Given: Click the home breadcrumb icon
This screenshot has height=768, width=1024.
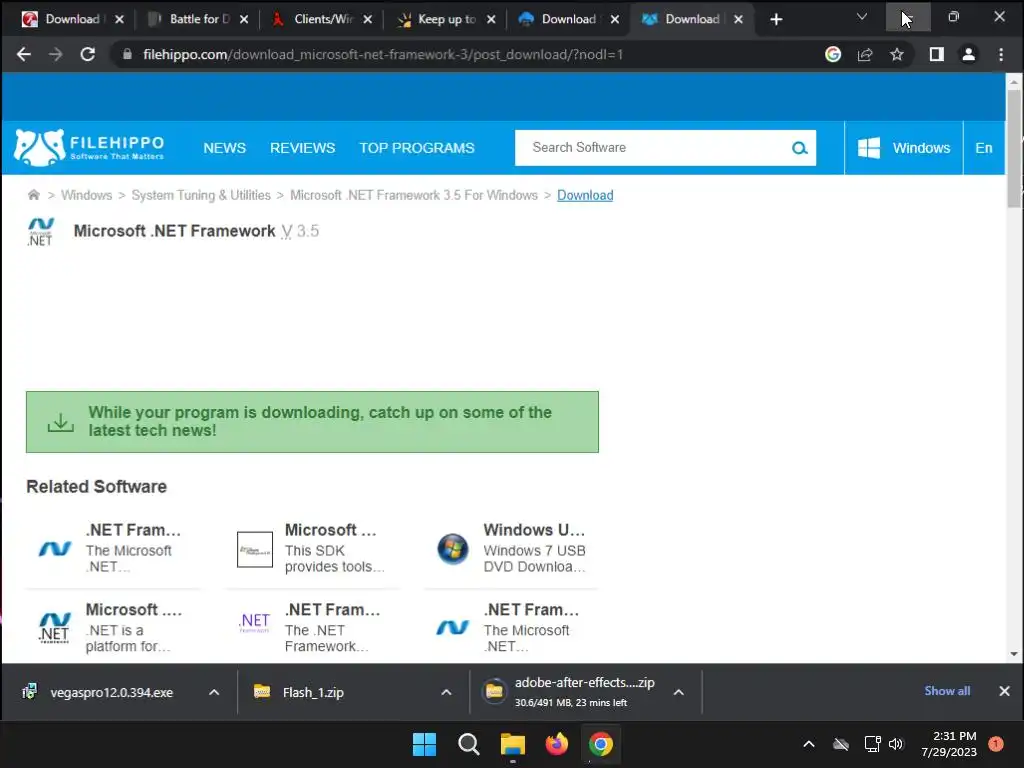Looking at the screenshot, I should click(33, 195).
